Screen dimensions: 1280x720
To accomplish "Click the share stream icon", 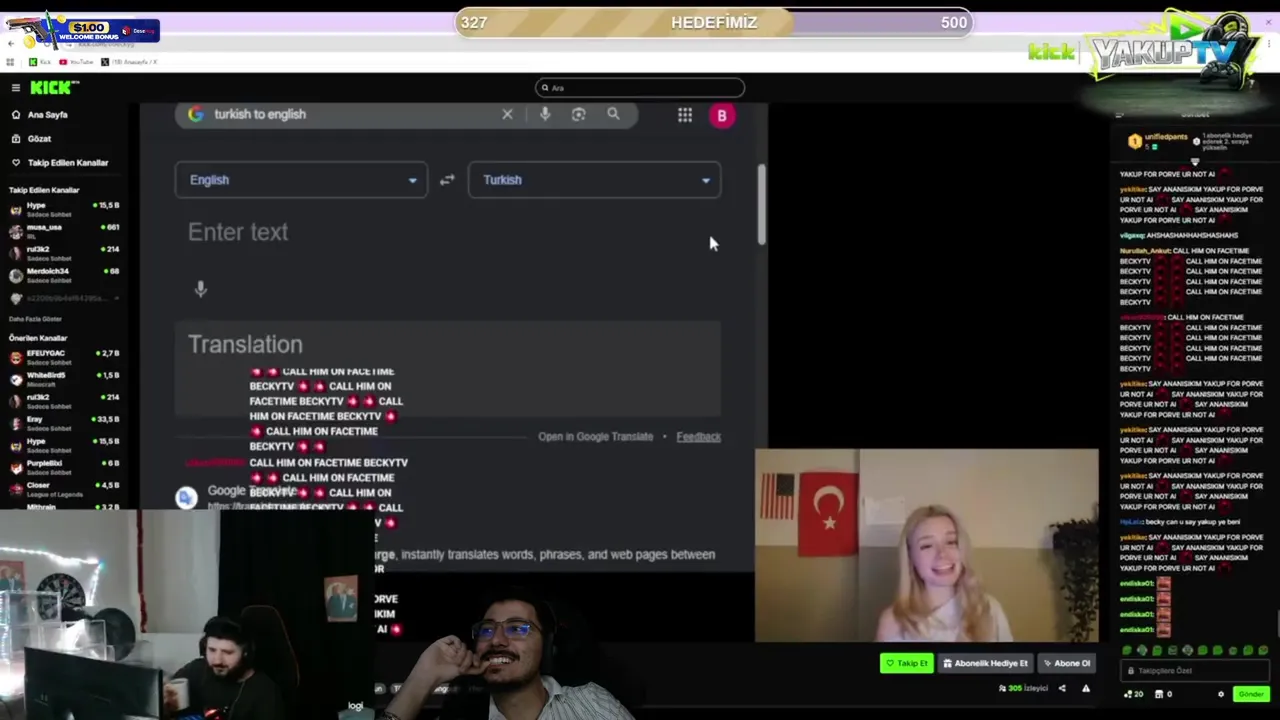I will coord(1062,688).
